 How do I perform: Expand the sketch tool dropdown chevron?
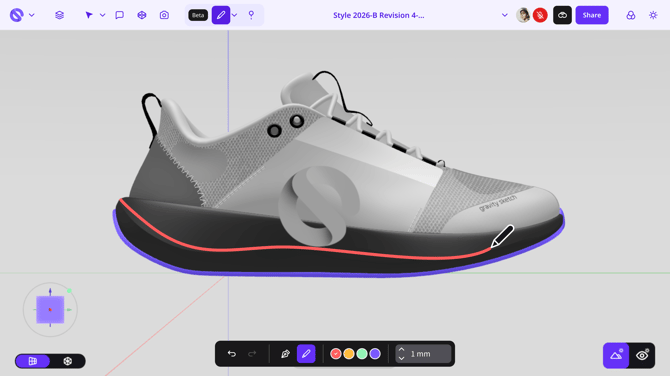[235, 15]
